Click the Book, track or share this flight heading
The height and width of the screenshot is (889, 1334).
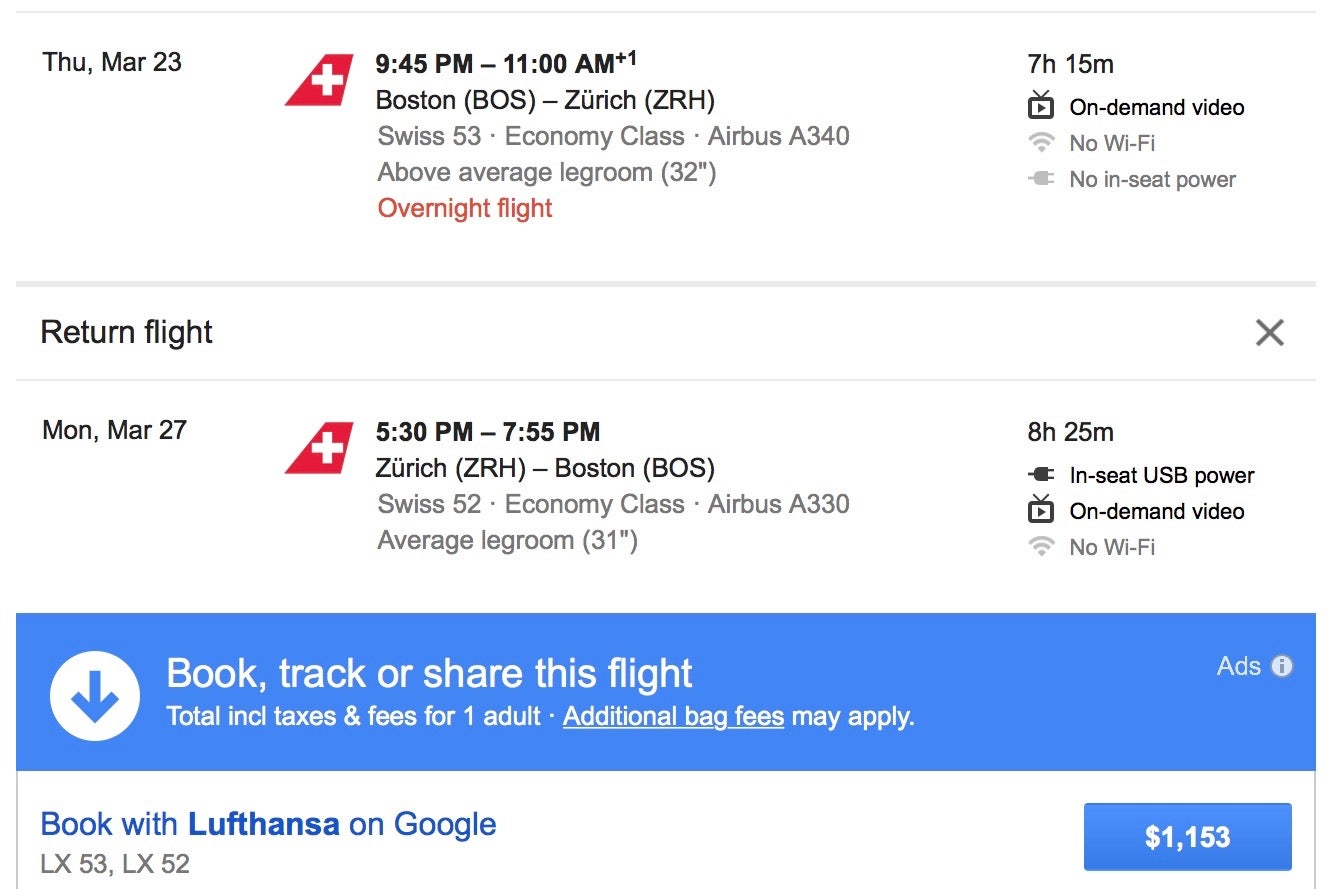(429, 673)
